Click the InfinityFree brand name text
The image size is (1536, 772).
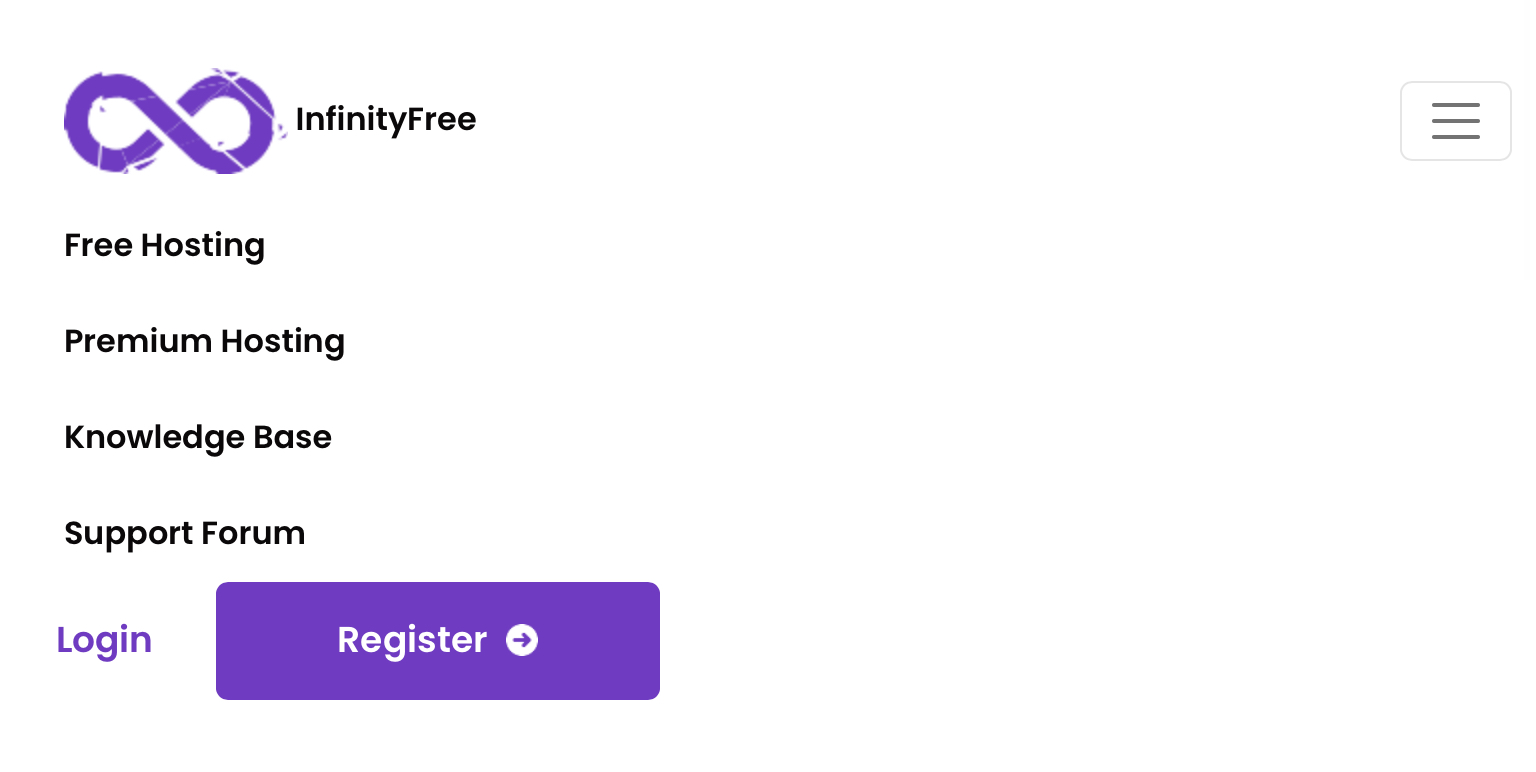[x=385, y=120]
